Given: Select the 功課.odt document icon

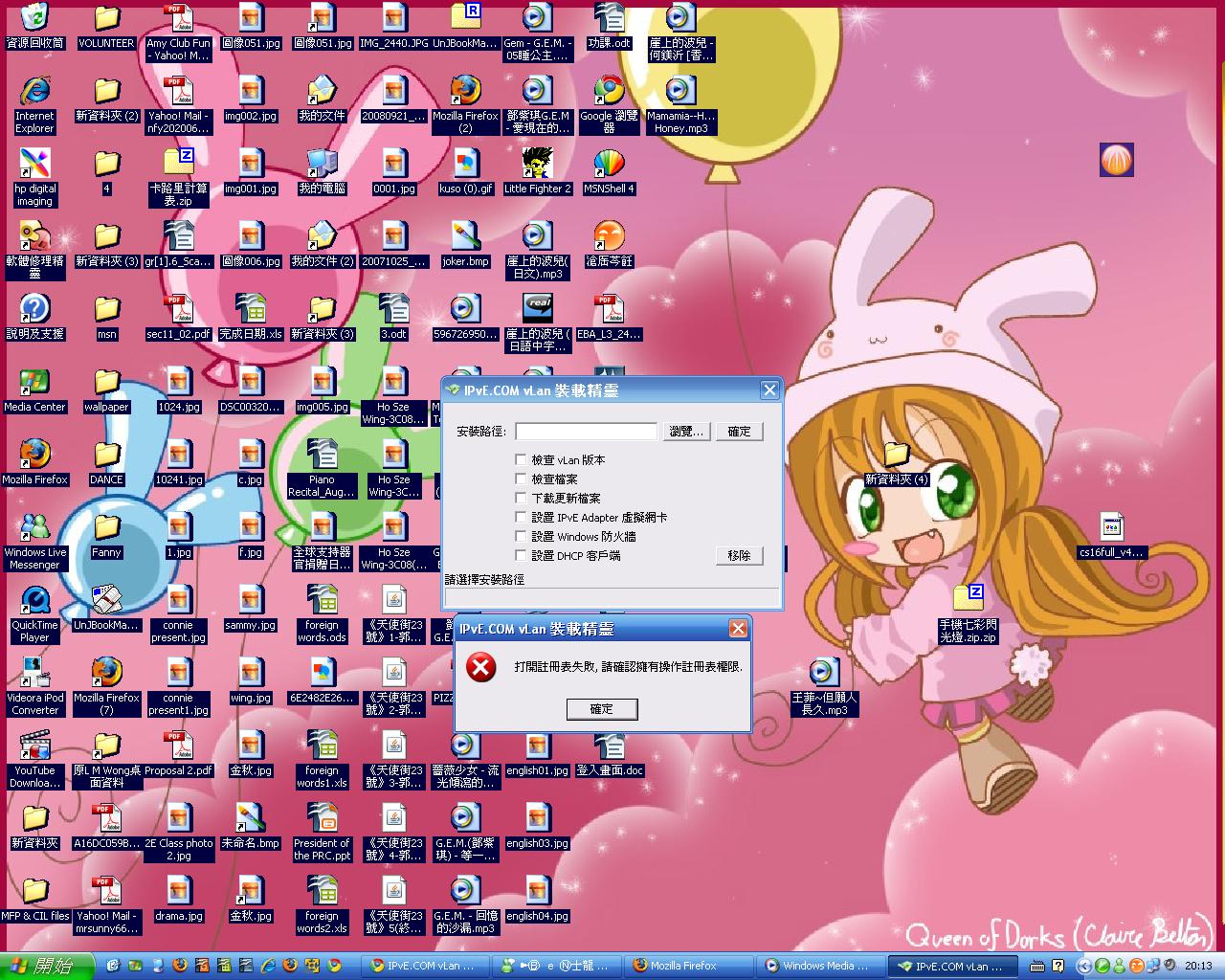Looking at the screenshot, I should 609,26.
